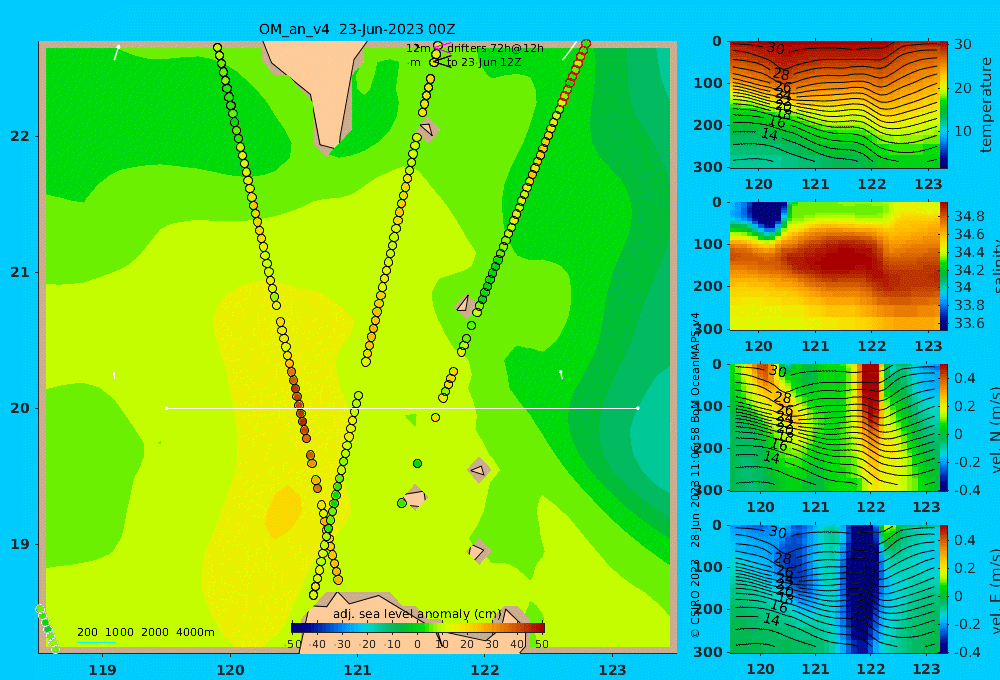Click the green drifter dots at the lower-left corner
Viewport: 1000px width, 680px height.
[47, 629]
